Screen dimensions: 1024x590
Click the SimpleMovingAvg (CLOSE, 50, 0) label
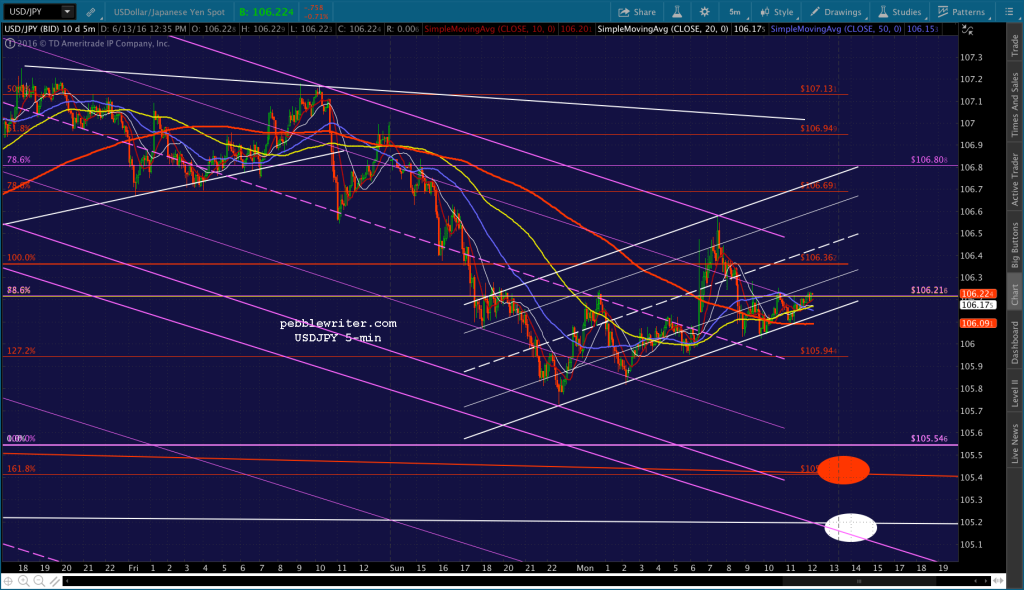836,29
